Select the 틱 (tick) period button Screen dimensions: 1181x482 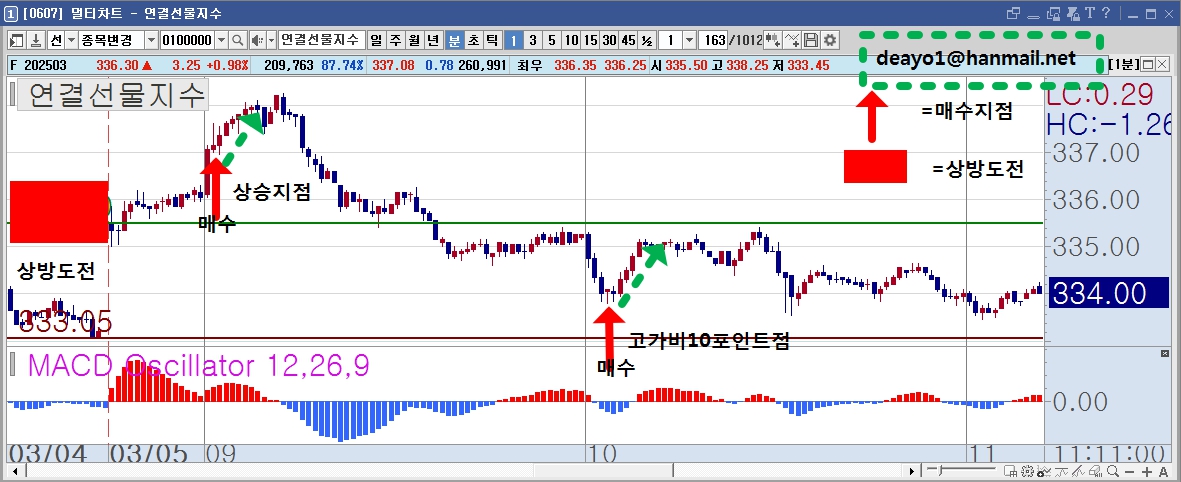tap(492, 40)
